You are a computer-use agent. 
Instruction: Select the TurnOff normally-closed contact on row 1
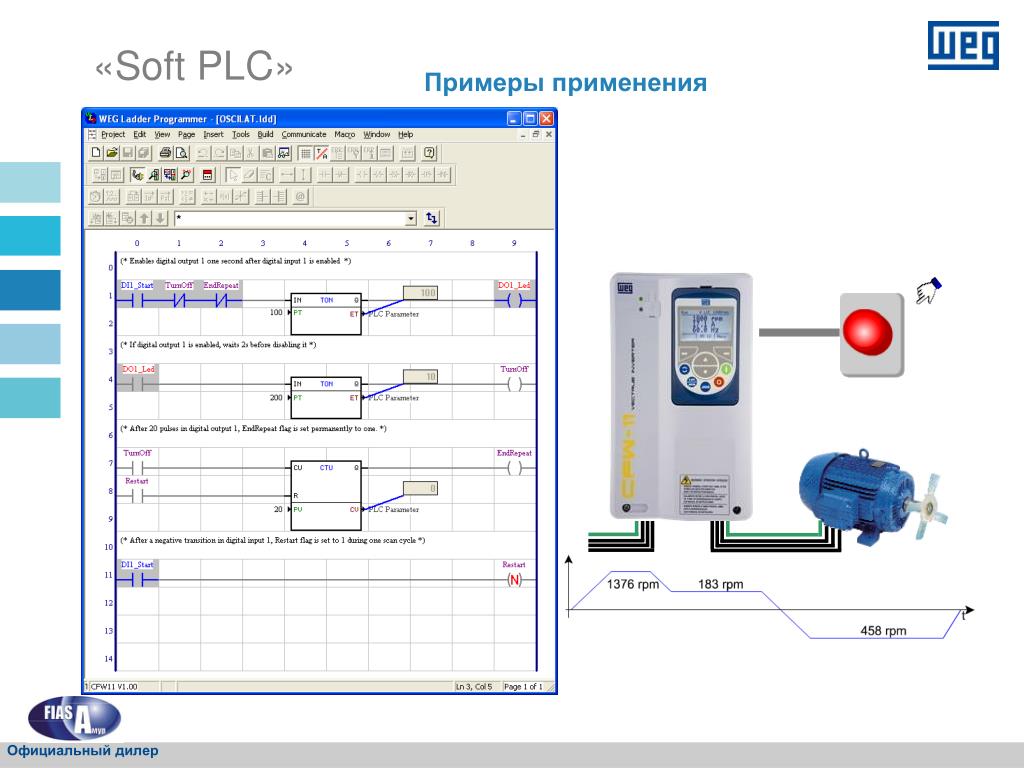[179, 300]
